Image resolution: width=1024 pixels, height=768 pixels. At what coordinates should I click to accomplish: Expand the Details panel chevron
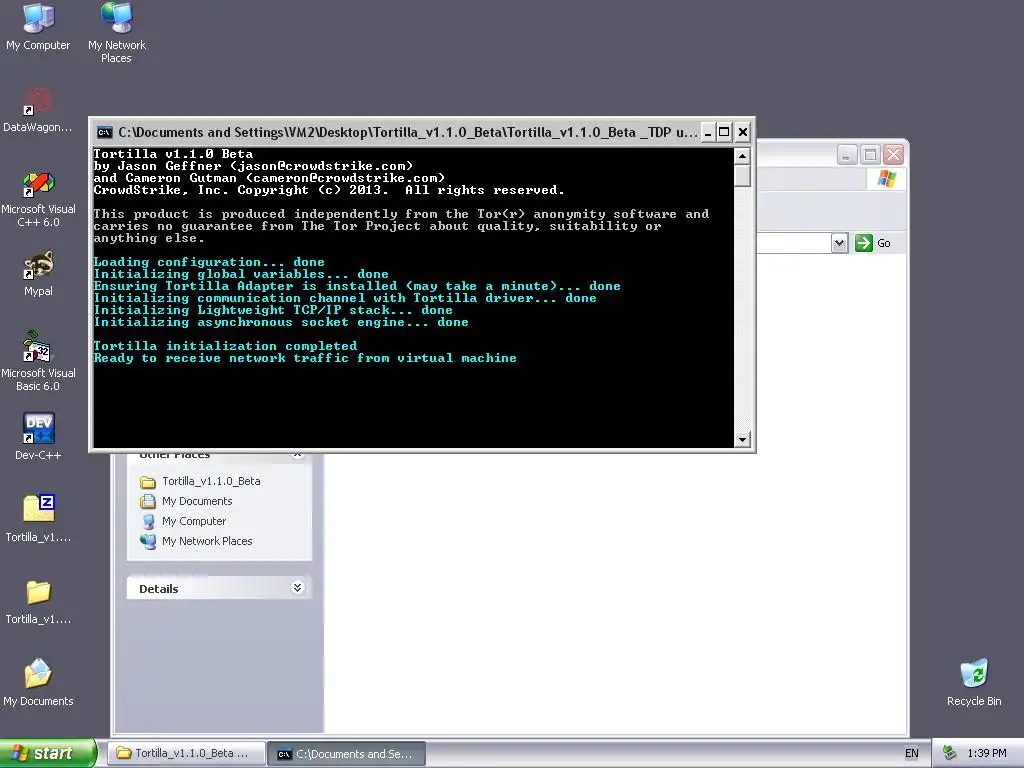[297, 588]
